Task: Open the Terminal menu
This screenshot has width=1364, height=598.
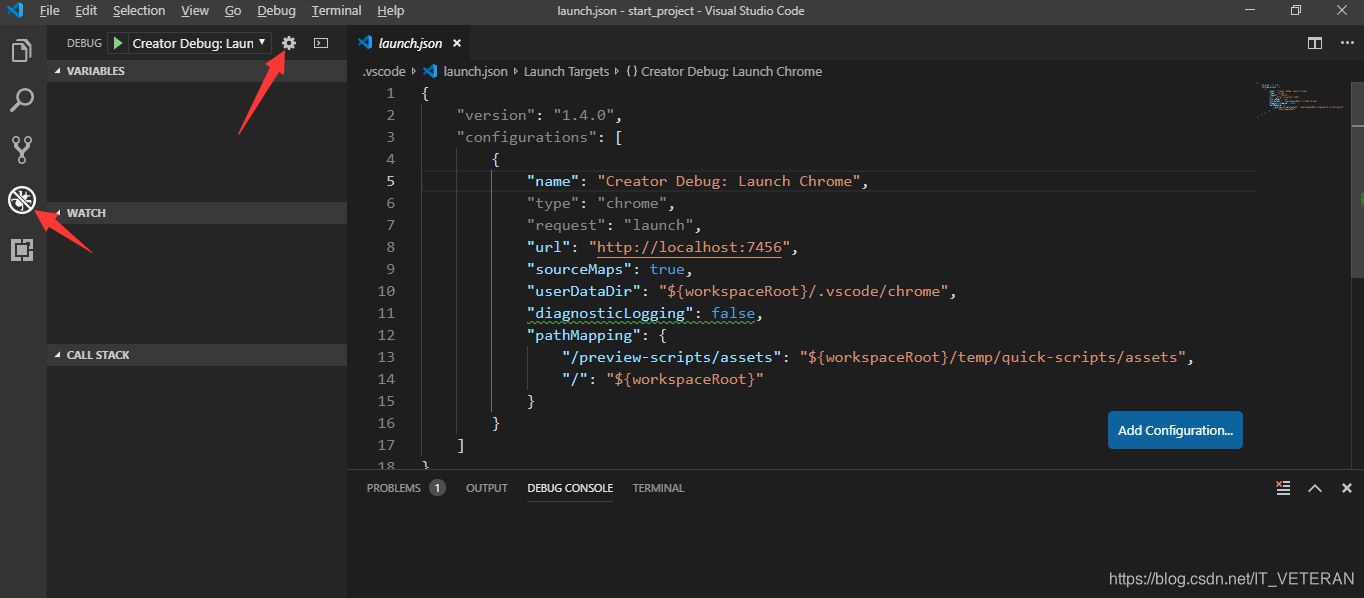Action: click(337, 11)
